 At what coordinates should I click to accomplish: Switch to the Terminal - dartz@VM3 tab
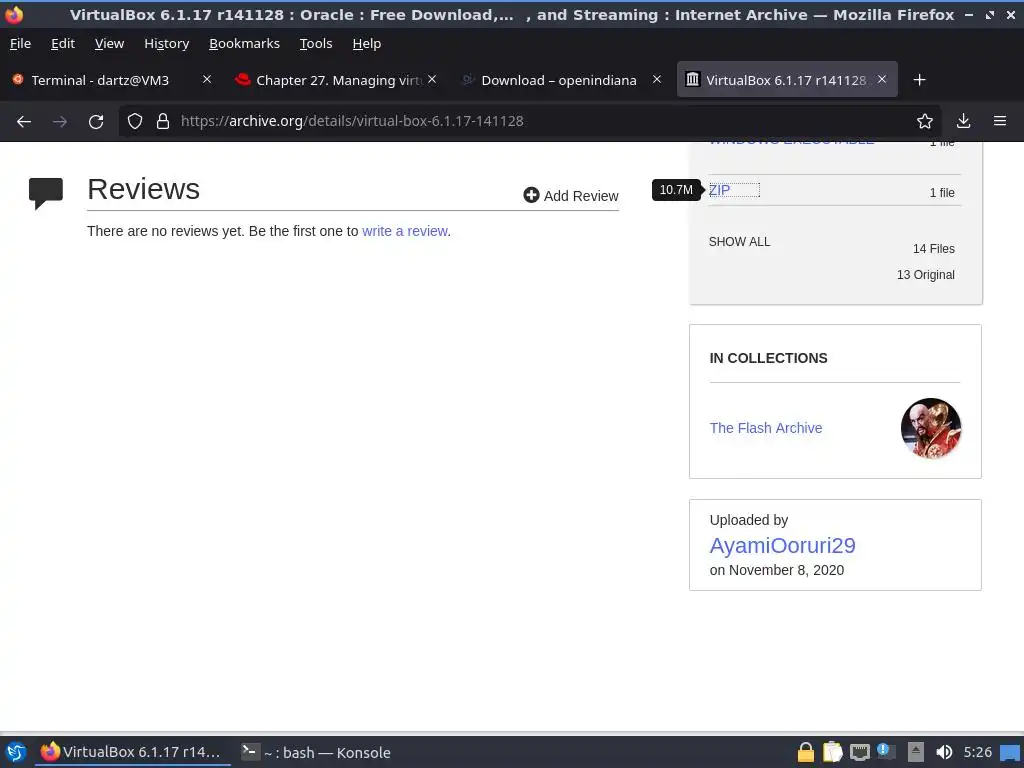[x=100, y=80]
